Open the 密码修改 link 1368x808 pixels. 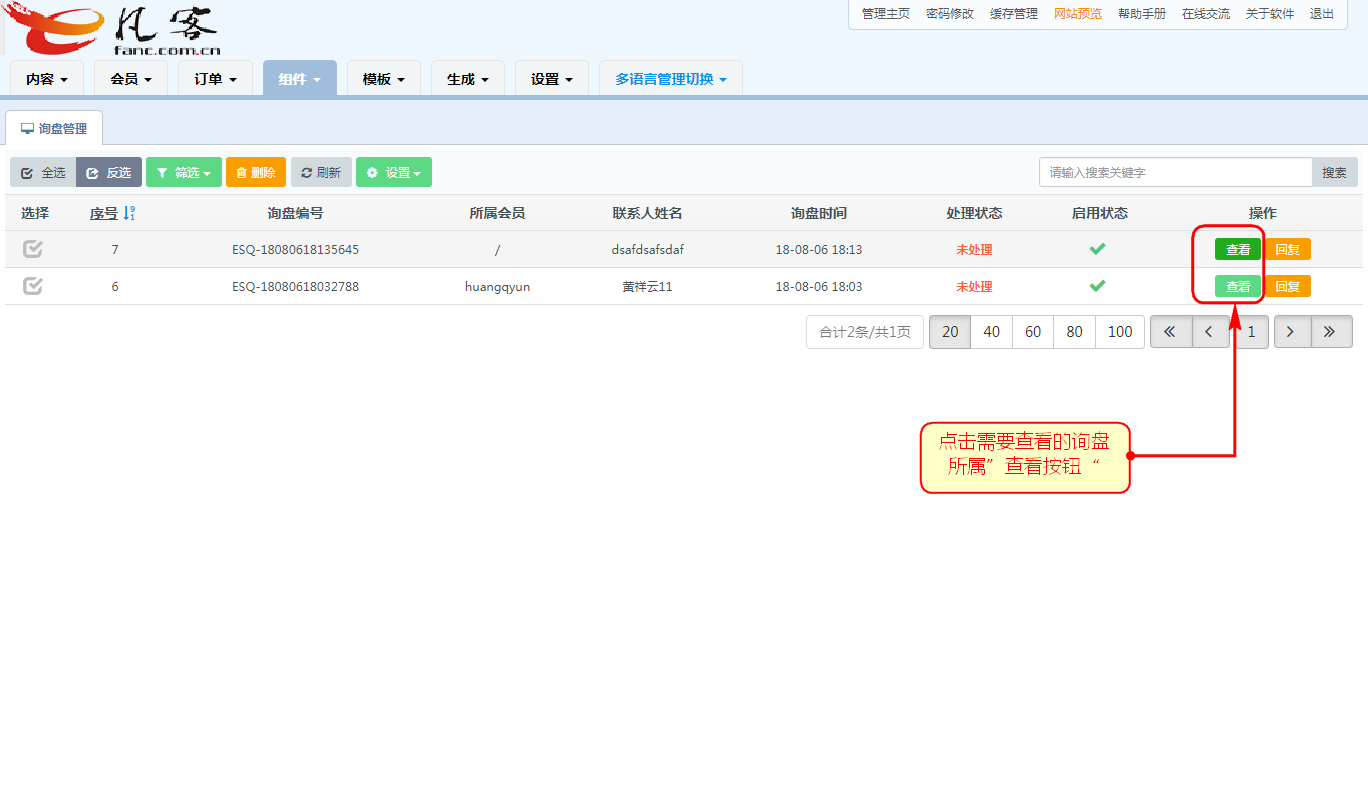point(950,14)
